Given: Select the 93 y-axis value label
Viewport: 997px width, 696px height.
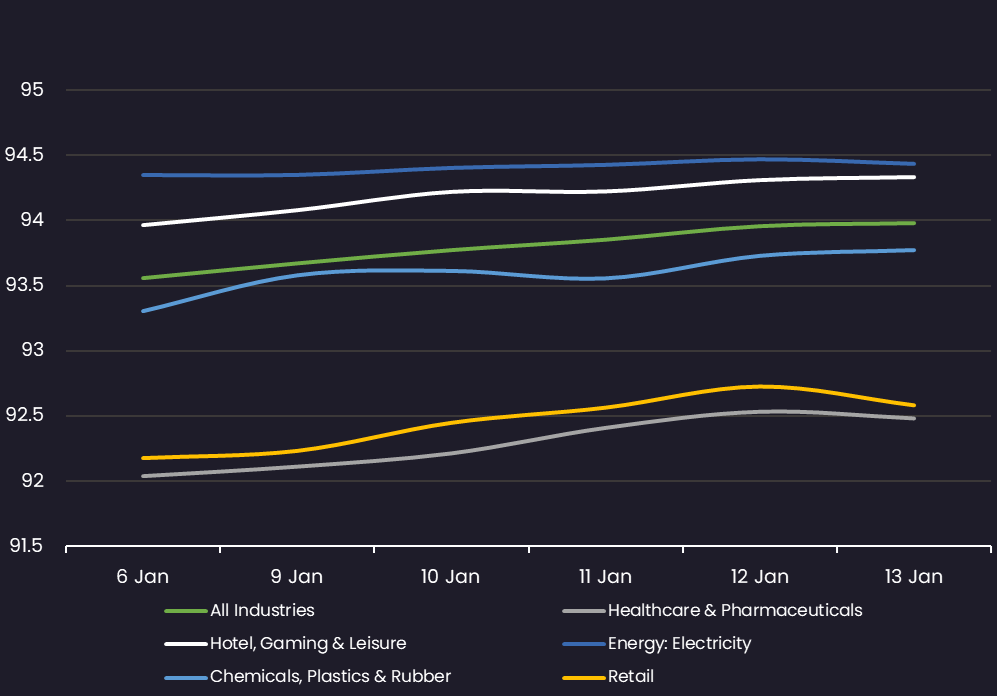Looking at the screenshot, I should (x=33, y=351).
